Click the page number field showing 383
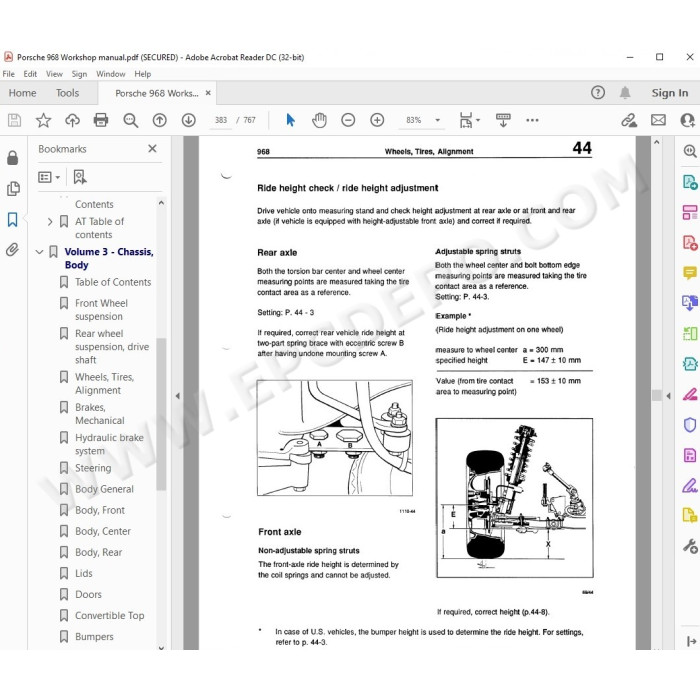The image size is (700, 700). click(221, 120)
